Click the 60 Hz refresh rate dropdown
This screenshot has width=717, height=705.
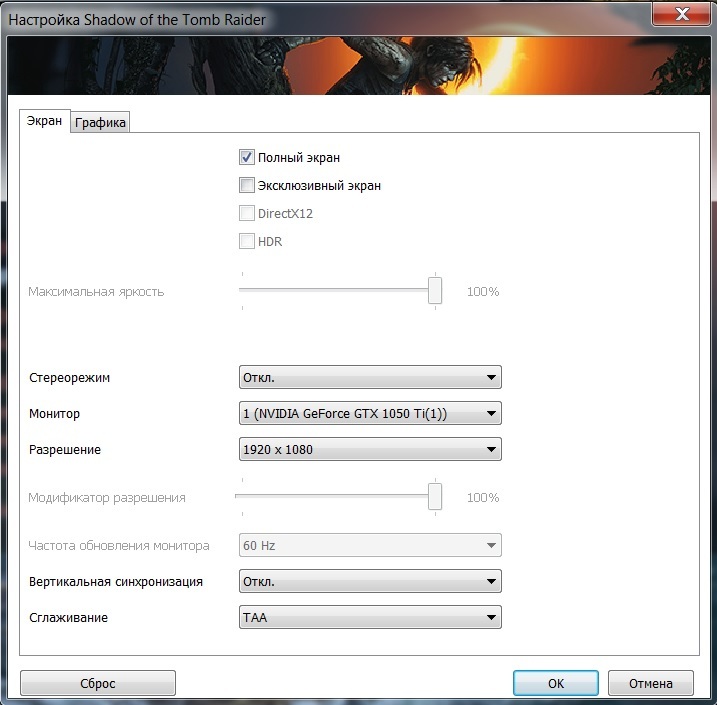(369, 546)
